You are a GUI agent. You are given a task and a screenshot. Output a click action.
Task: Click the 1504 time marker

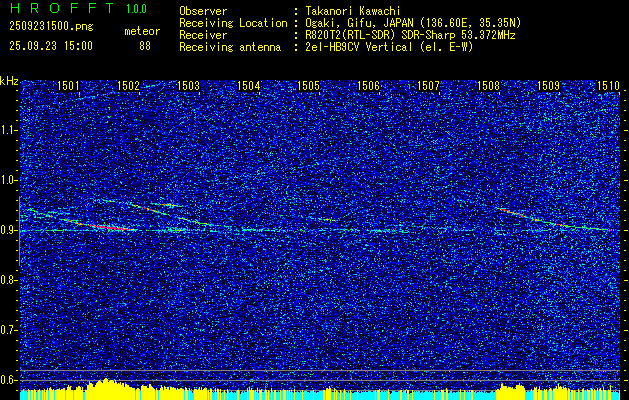coord(248,86)
